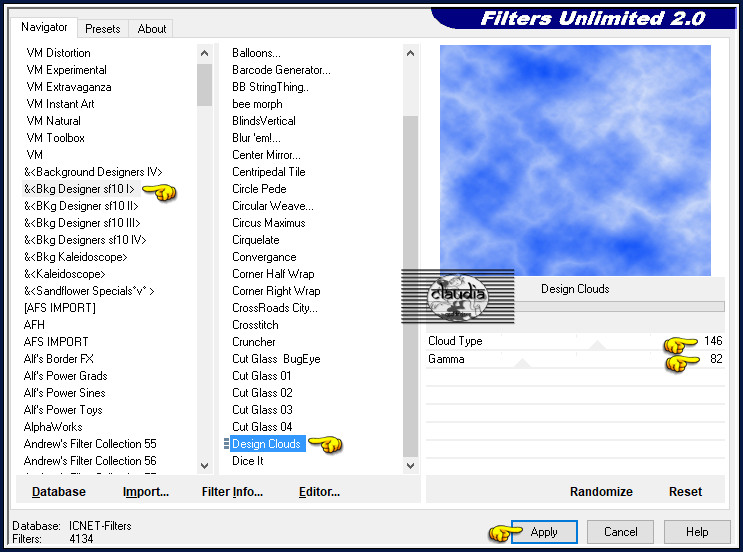Choose the Circular Weave... filter
This screenshot has width=743, height=552.
click(273, 206)
